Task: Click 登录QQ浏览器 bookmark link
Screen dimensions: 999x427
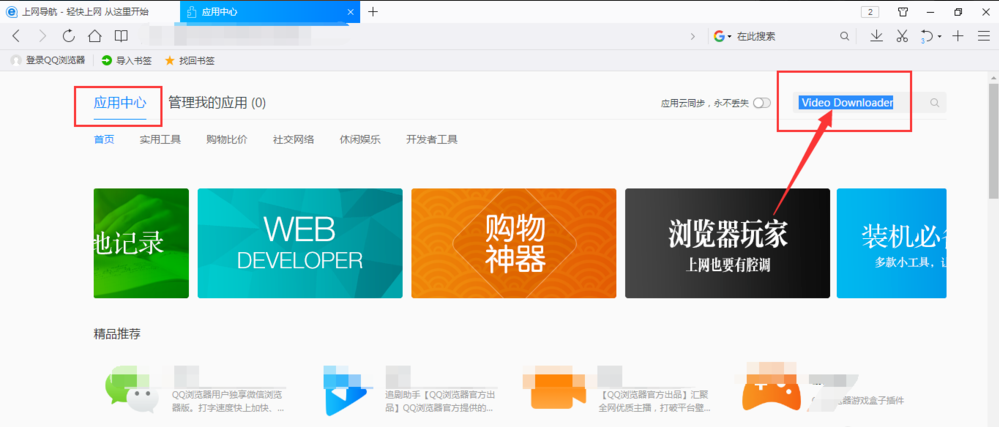Action: click(x=48, y=61)
